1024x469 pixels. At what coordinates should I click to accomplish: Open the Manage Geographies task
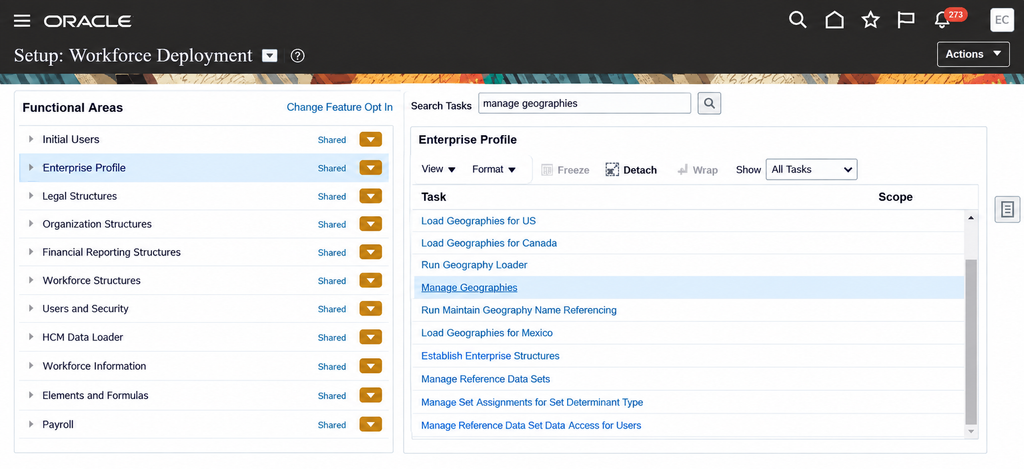click(469, 287)
